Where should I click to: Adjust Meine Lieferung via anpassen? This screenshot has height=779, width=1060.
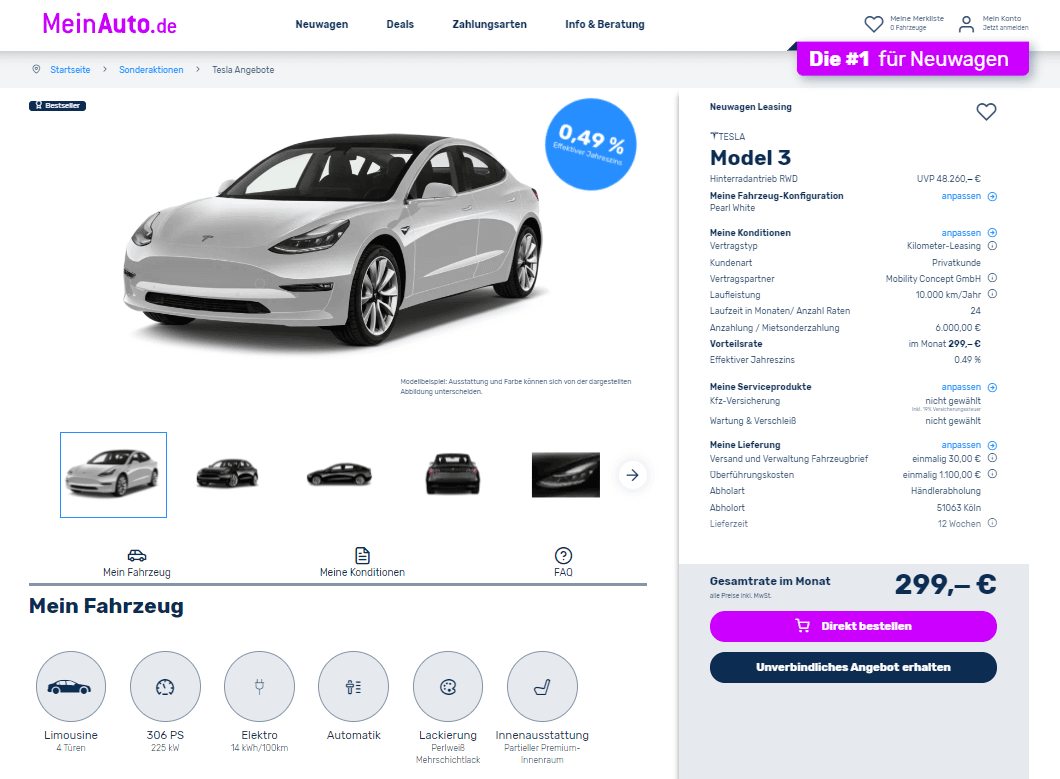pos(969,445)
